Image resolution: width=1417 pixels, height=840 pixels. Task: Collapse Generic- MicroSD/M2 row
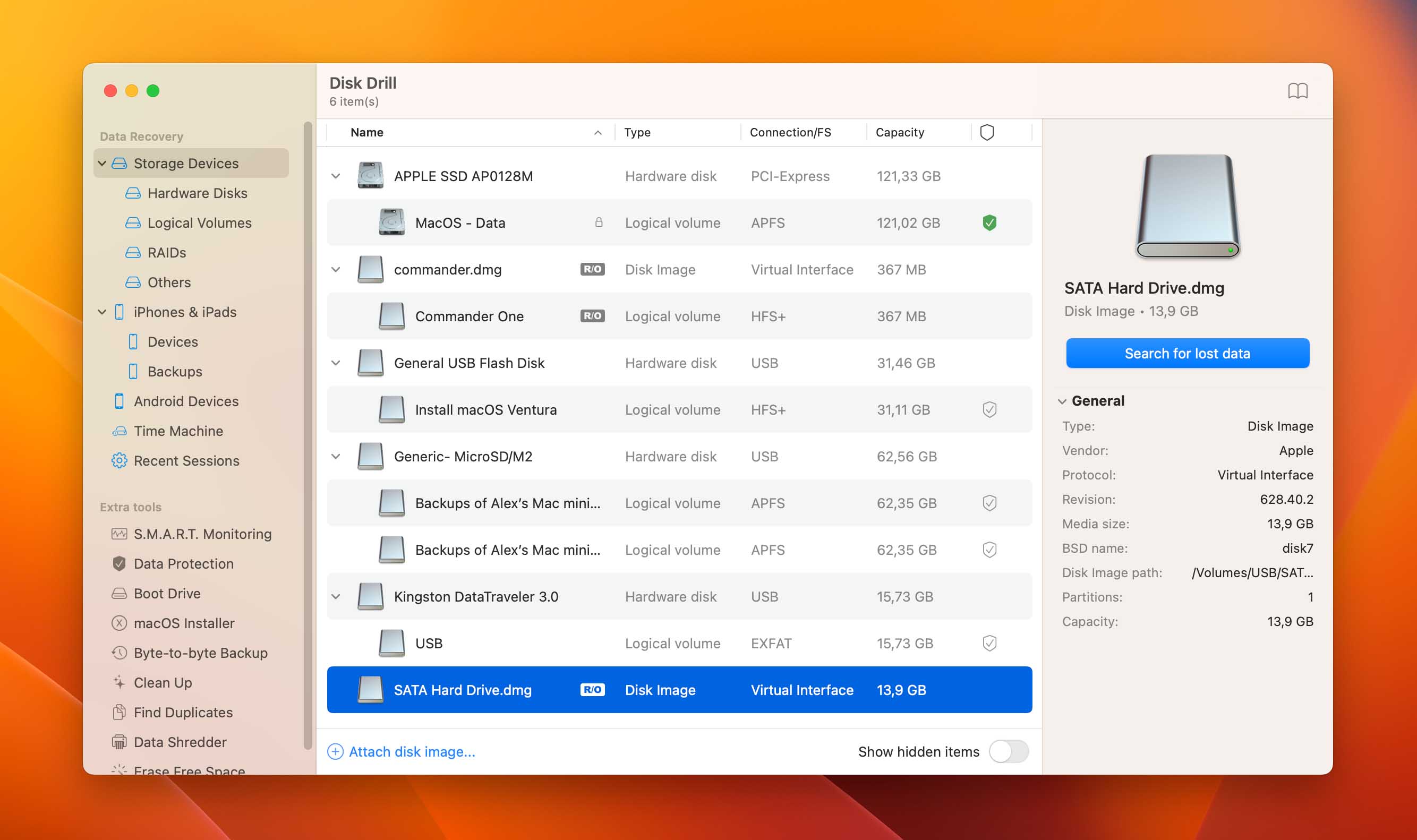(x=336, y=456)
